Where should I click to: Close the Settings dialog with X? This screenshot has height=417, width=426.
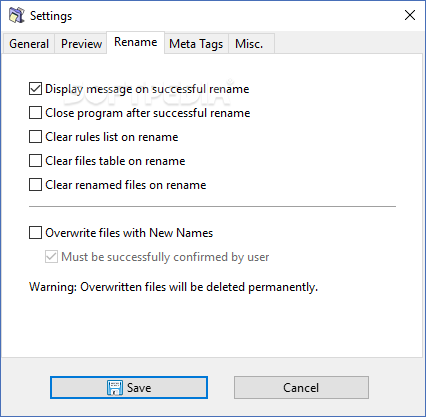click(x=410, y=15)
